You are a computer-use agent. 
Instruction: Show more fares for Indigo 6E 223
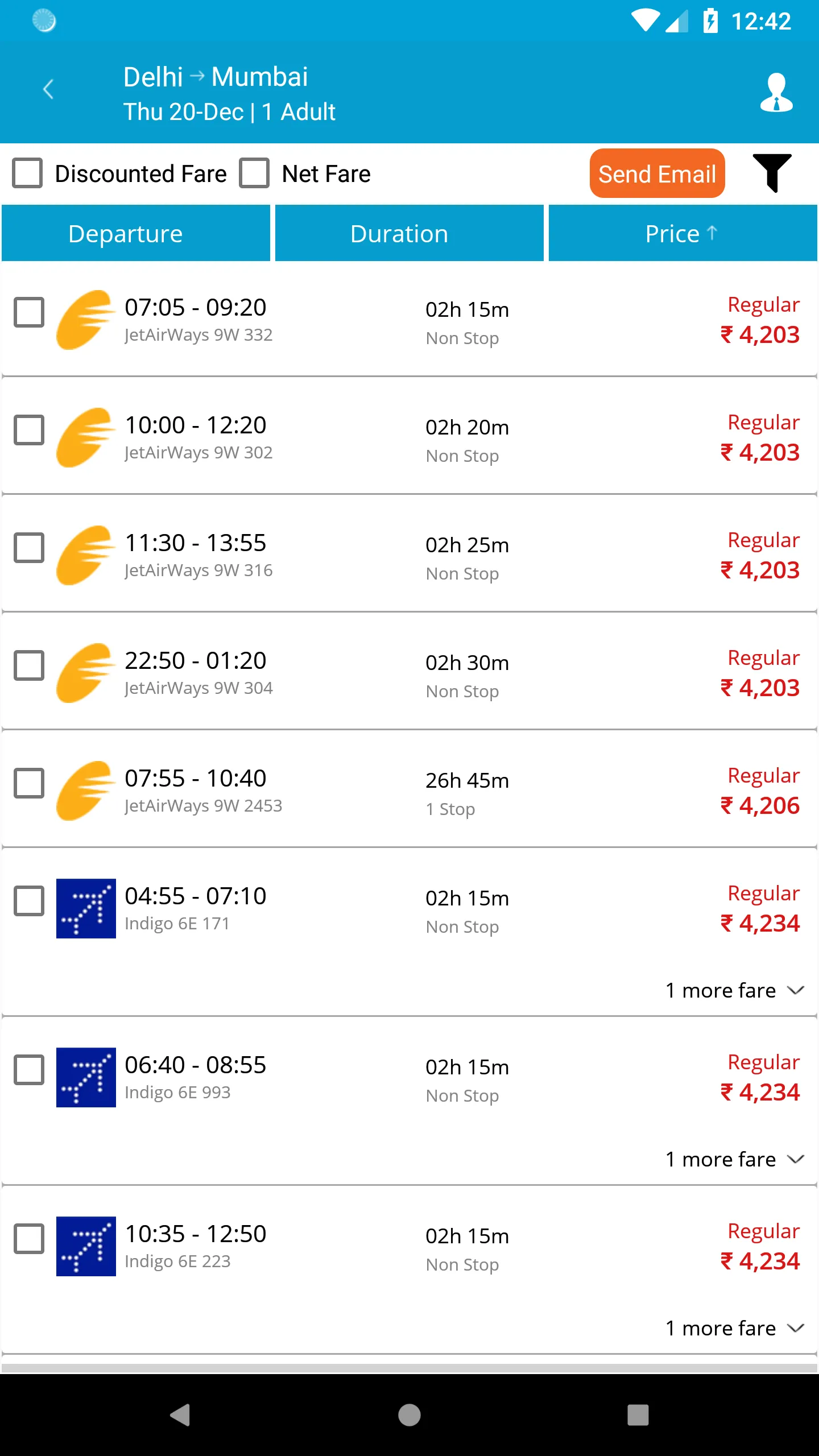(x=734, y=1328)
